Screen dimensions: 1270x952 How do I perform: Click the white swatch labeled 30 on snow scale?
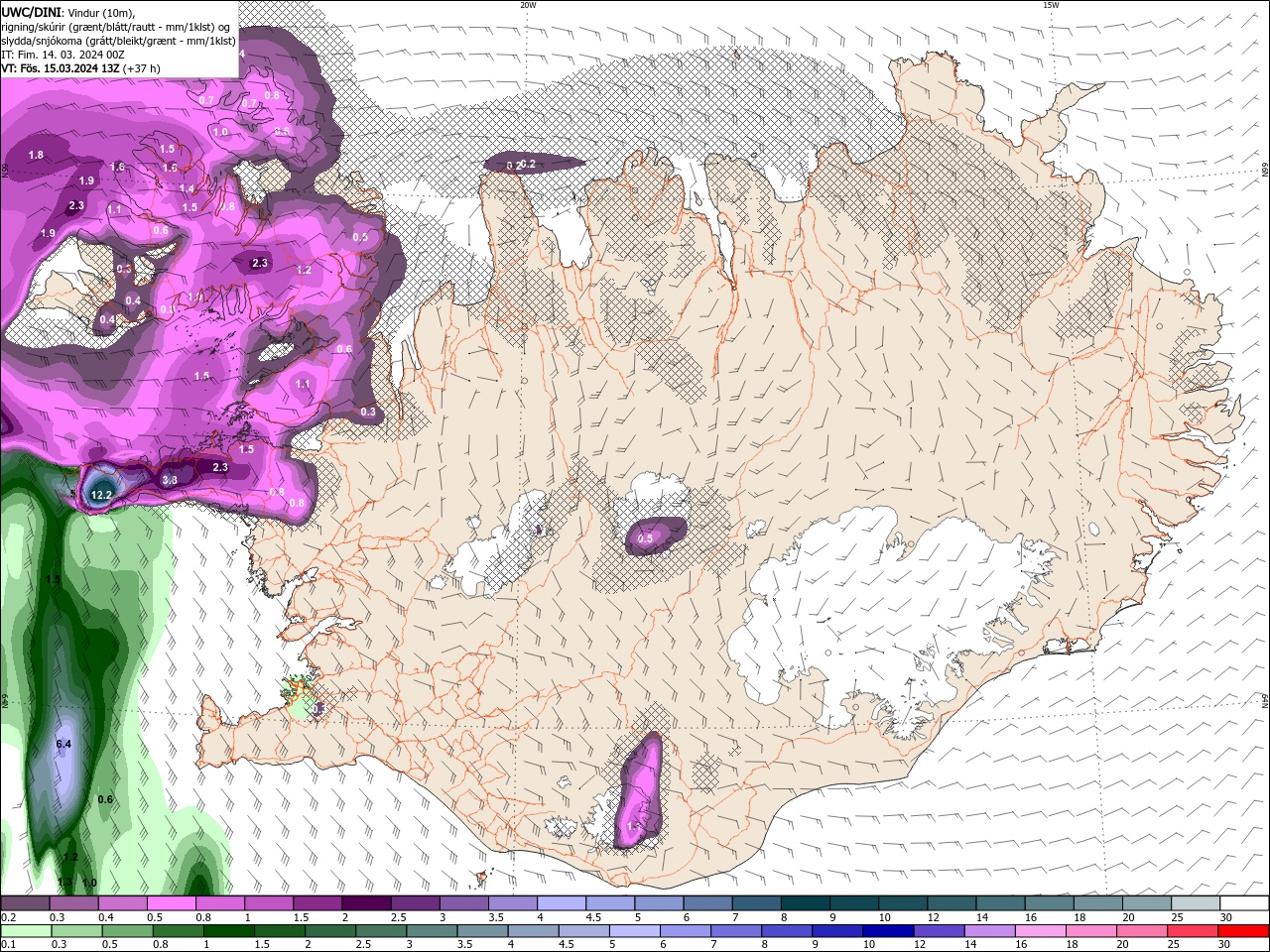1244,903
